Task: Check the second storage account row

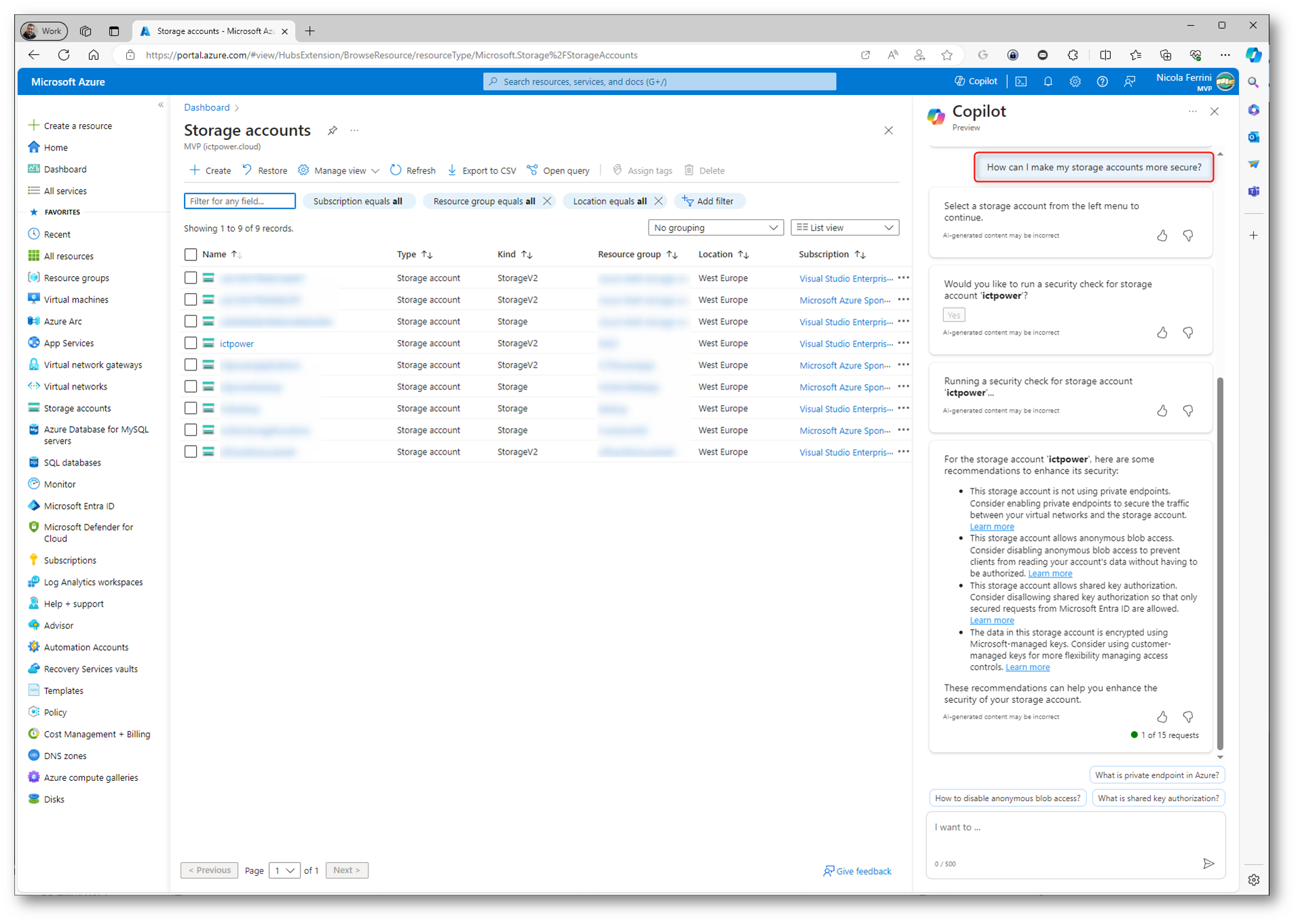Action: pyautogui.click(x=191, y=300)
